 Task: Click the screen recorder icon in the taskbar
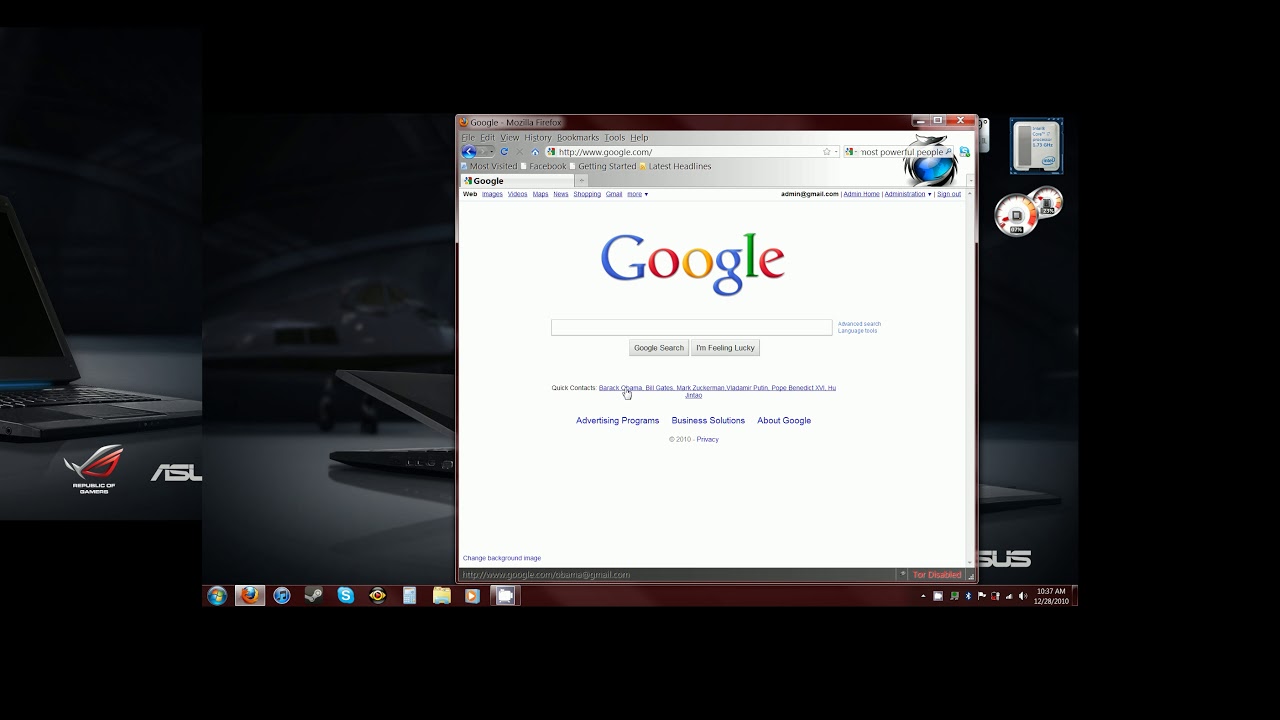pyautogui.click(x=505, y=596)
